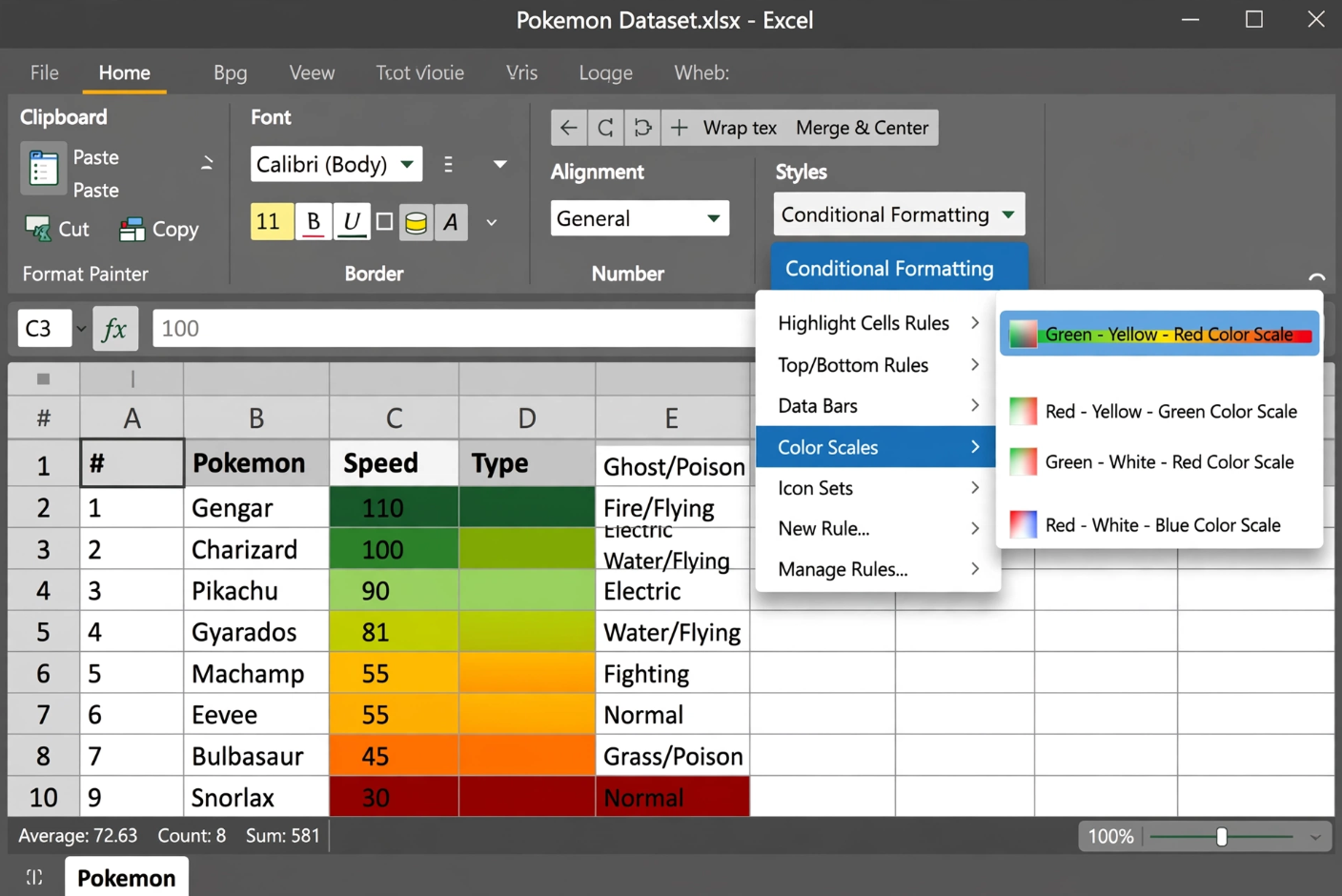
Task: Select cell with Speed 110
Action: point(394,507)
